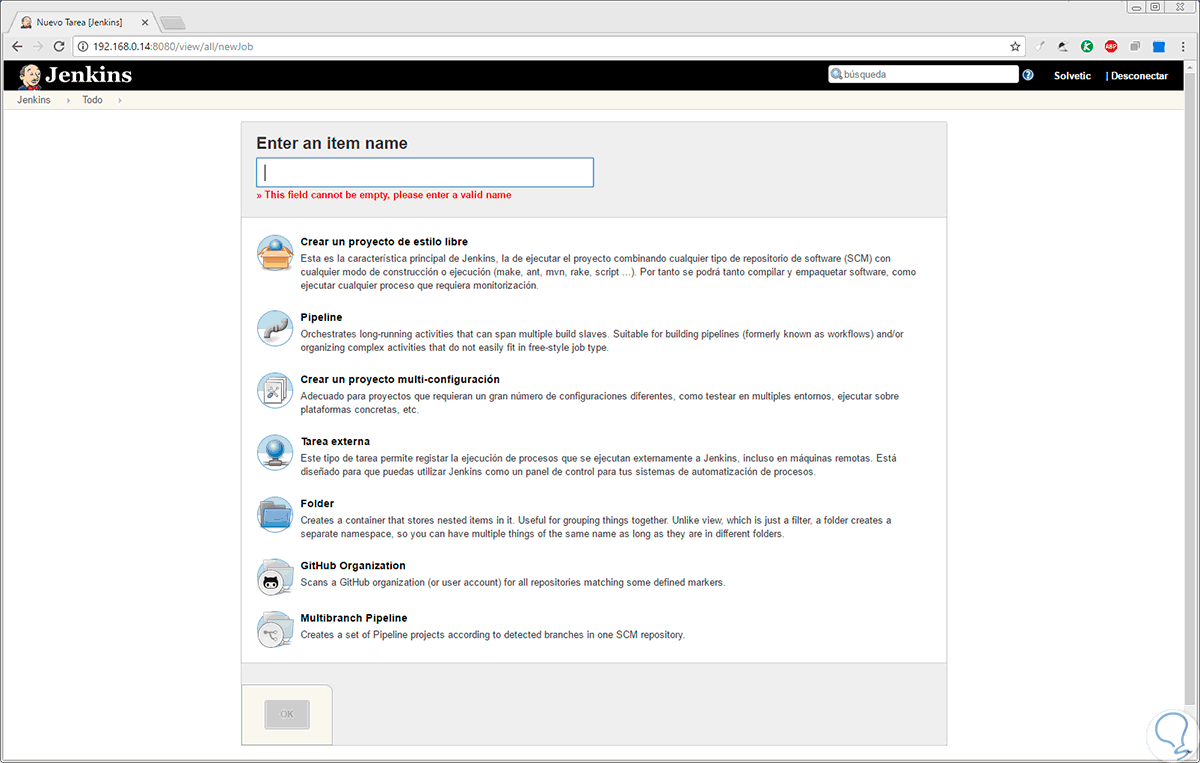The image size is (1200, 763).
Task: Open the browser three-dot menu
Action: point(1184,46)
